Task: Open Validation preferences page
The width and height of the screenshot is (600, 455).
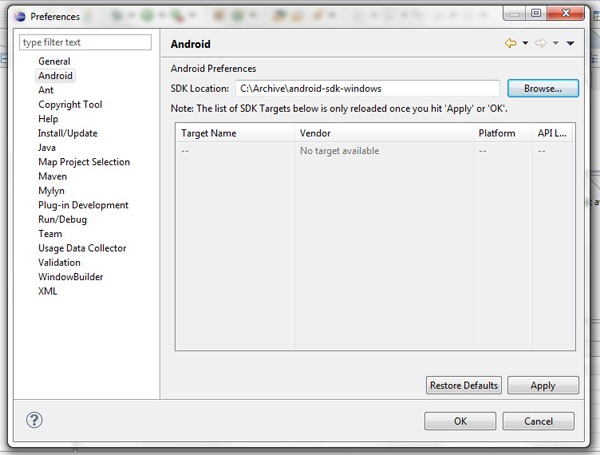Action: (x=59, y=263)
